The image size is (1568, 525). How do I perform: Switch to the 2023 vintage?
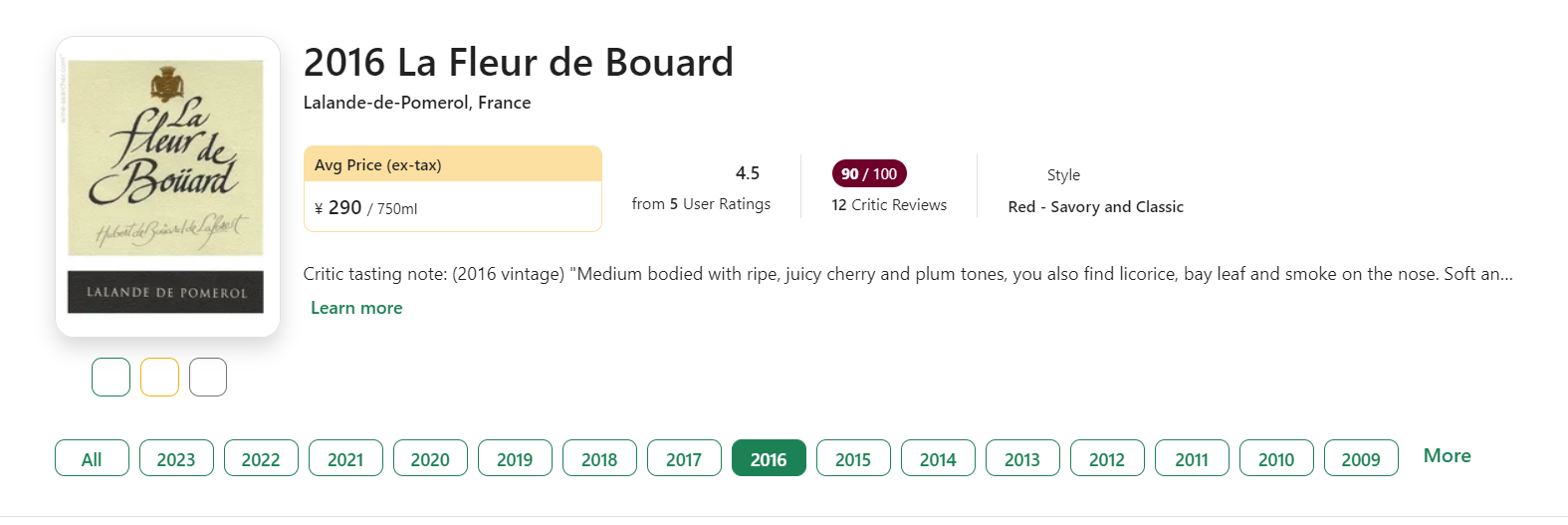click(x=176, y=458)
